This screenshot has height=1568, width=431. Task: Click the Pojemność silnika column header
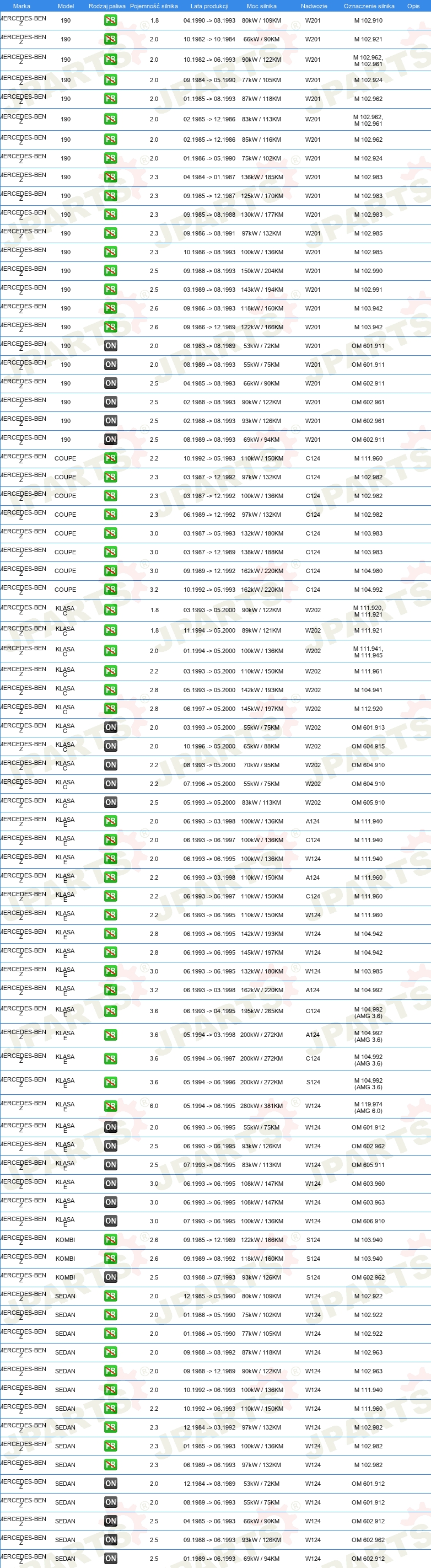[154, 6]
